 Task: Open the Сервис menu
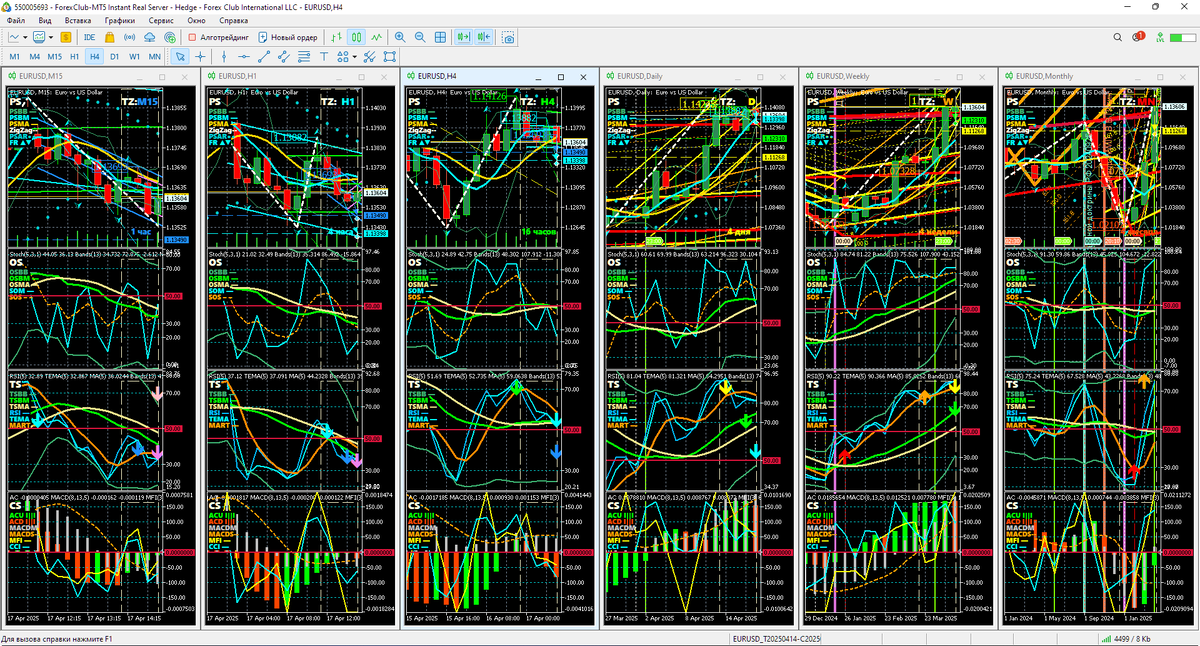tap(160, 20)
